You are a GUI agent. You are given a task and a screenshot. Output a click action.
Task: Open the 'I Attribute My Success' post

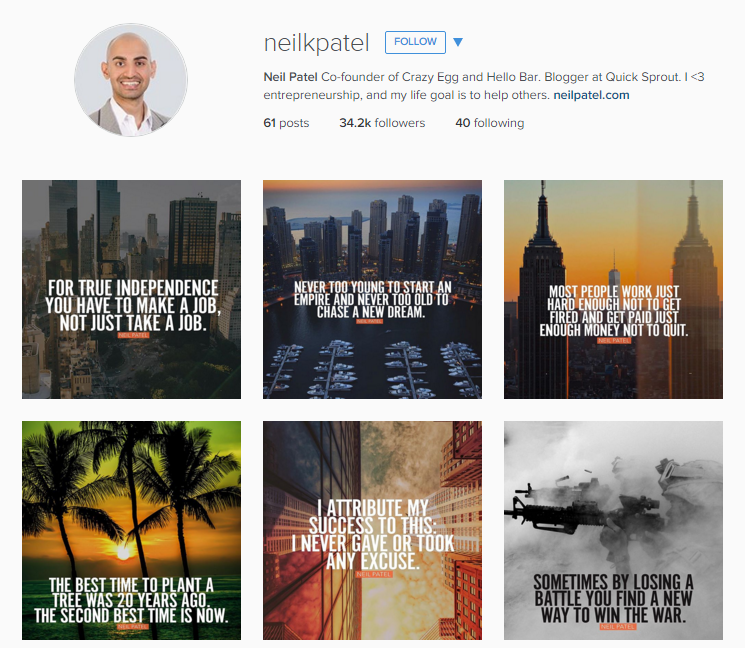tap(372, 530)
